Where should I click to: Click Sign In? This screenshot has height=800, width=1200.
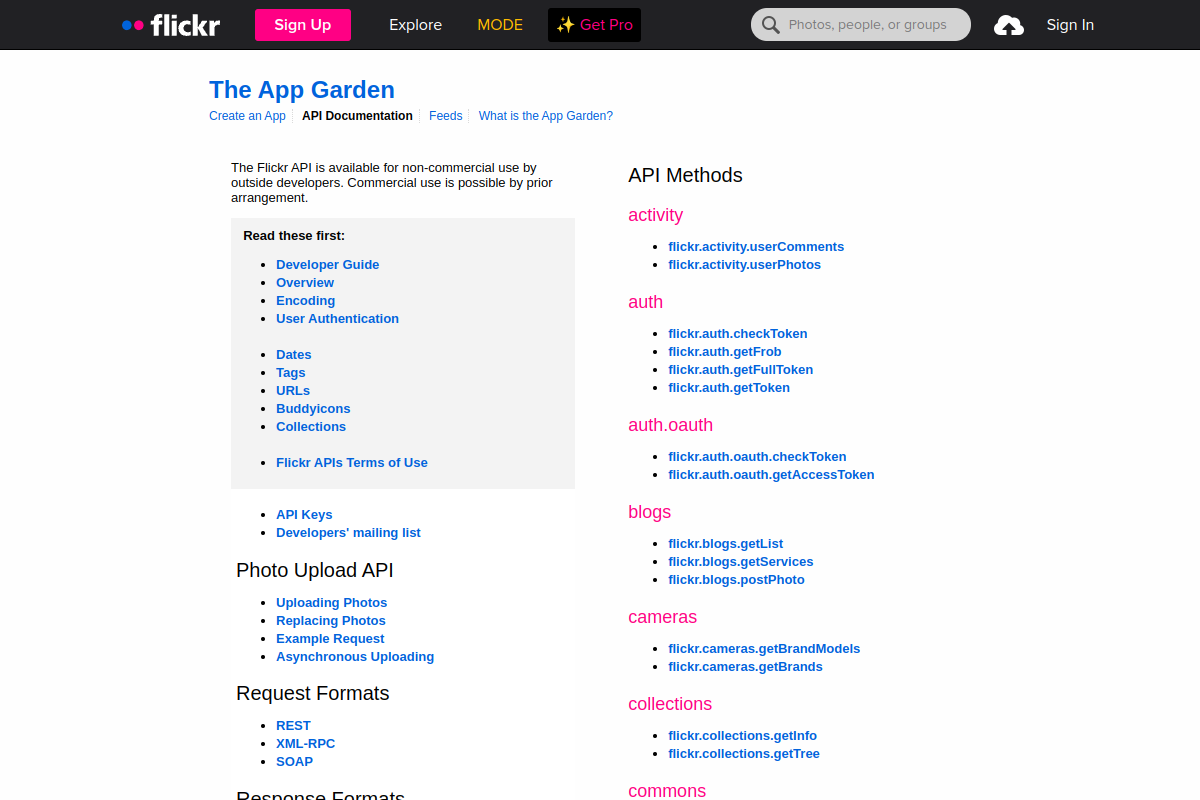pyautogui.click(x=1070, y=25)
